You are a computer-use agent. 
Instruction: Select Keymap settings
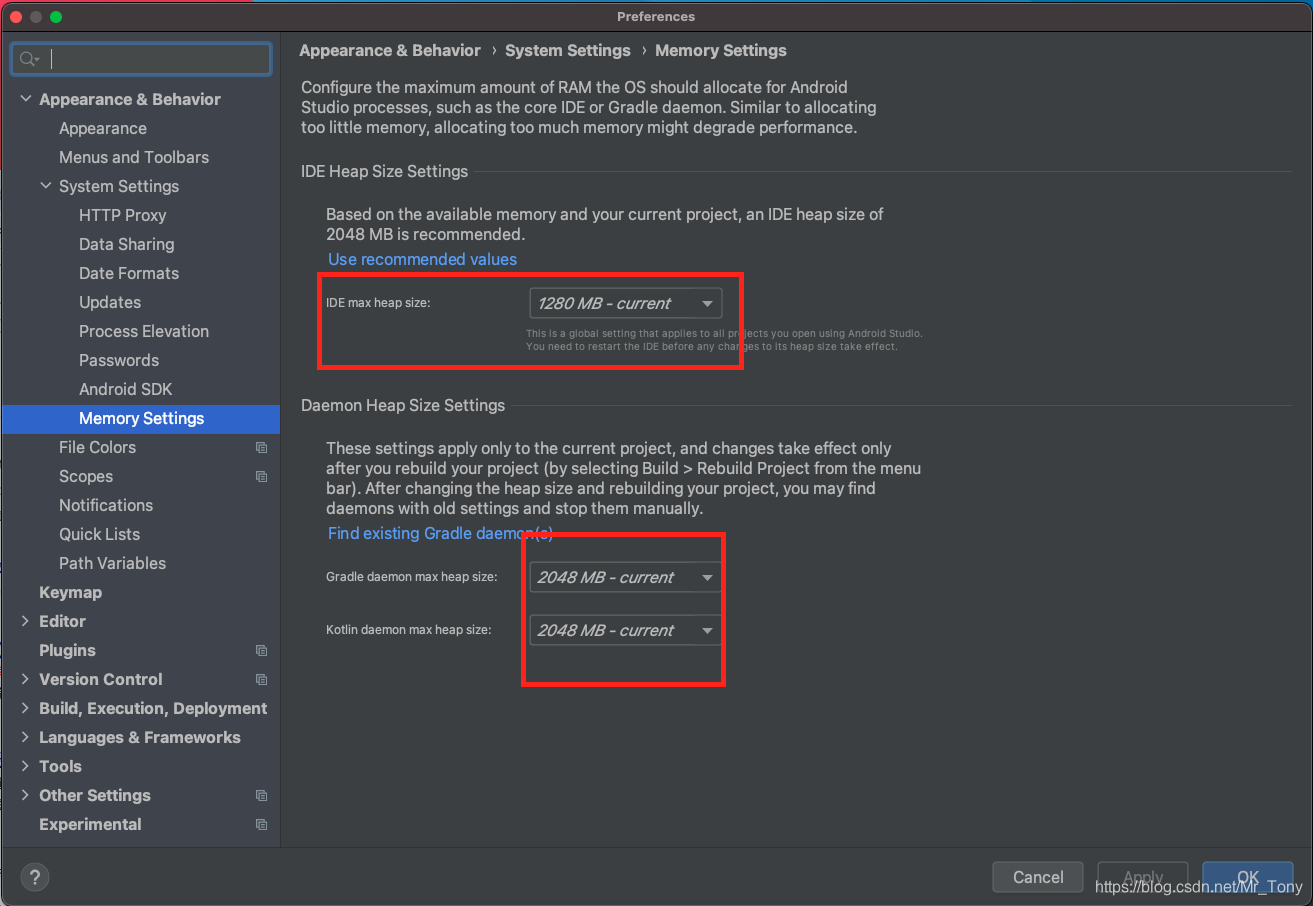pos(70,592)
